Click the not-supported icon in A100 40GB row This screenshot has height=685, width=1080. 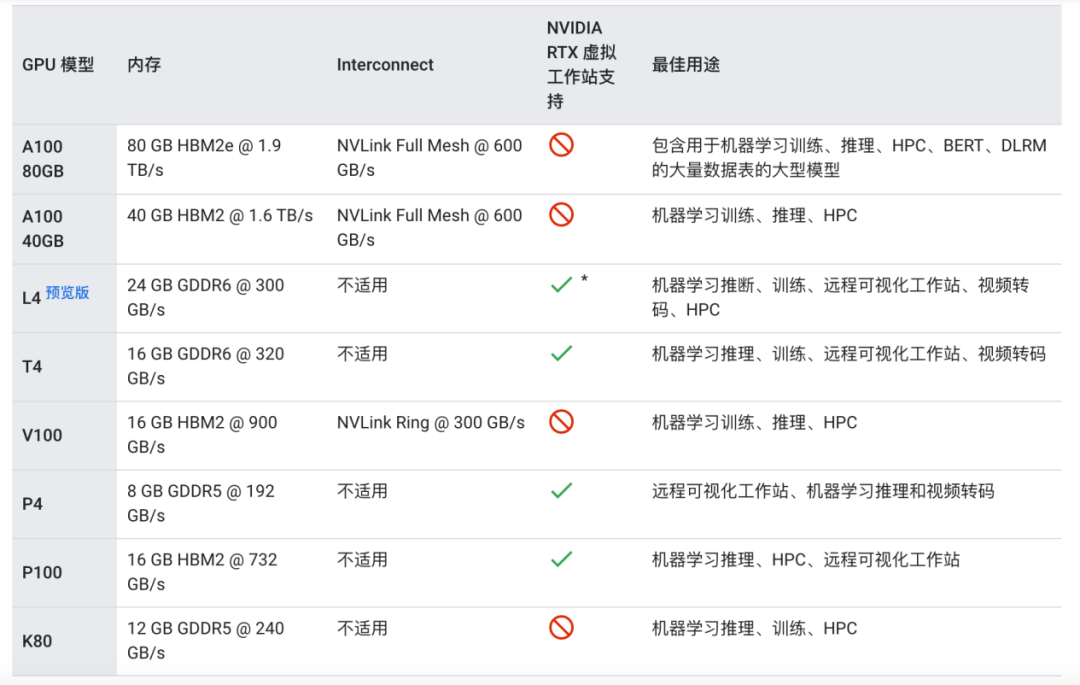[x=561, y=215]
